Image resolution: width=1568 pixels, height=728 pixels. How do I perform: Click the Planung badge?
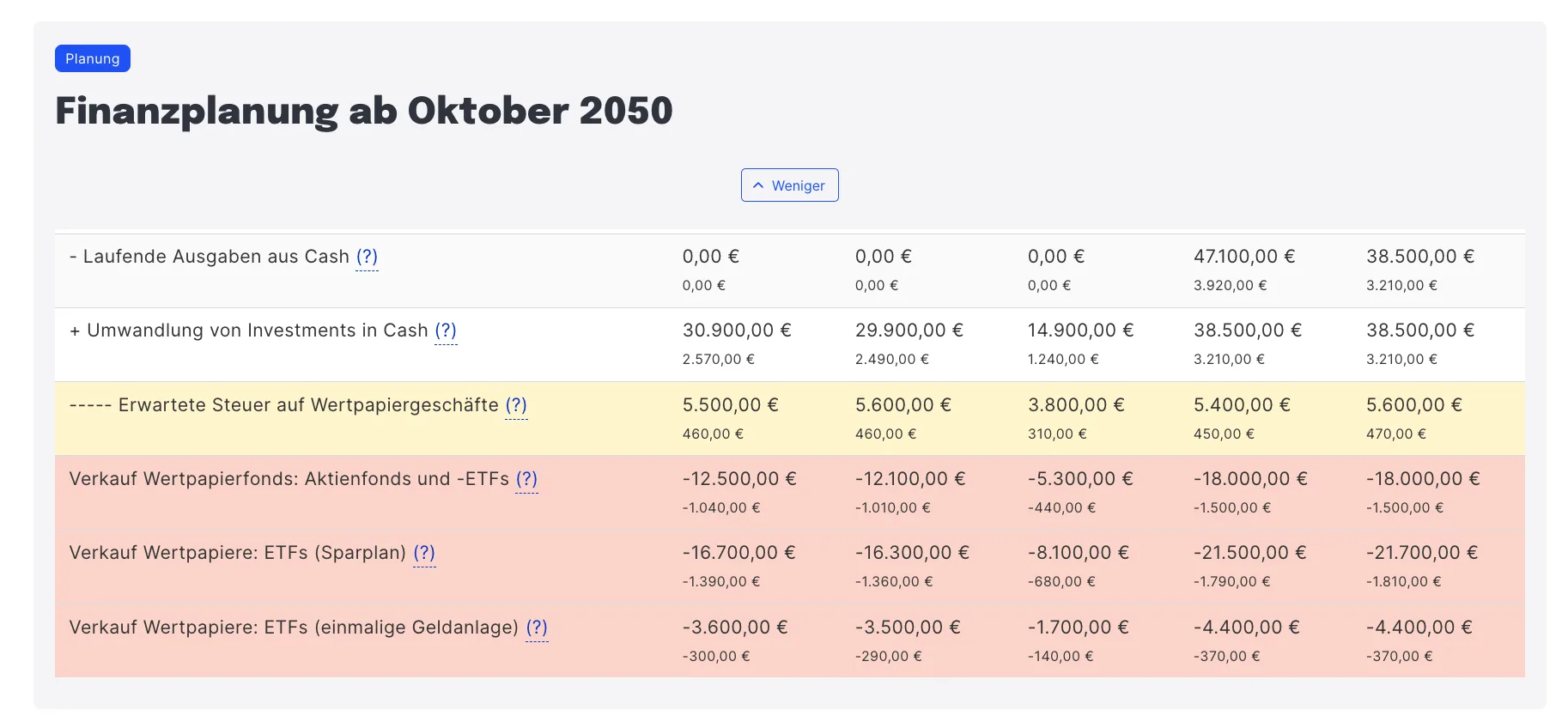(93, 58)
